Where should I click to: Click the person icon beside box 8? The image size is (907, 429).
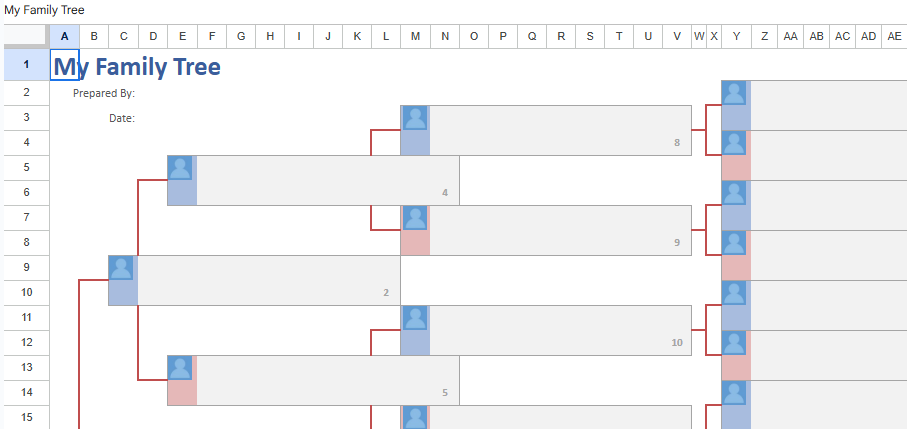coord(415,118)
